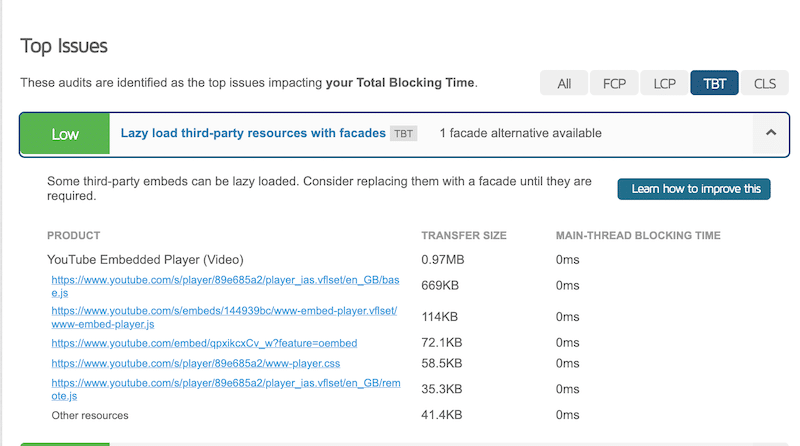Click the Main-Thread Blocking Time column header

click(x=638, y=236)
